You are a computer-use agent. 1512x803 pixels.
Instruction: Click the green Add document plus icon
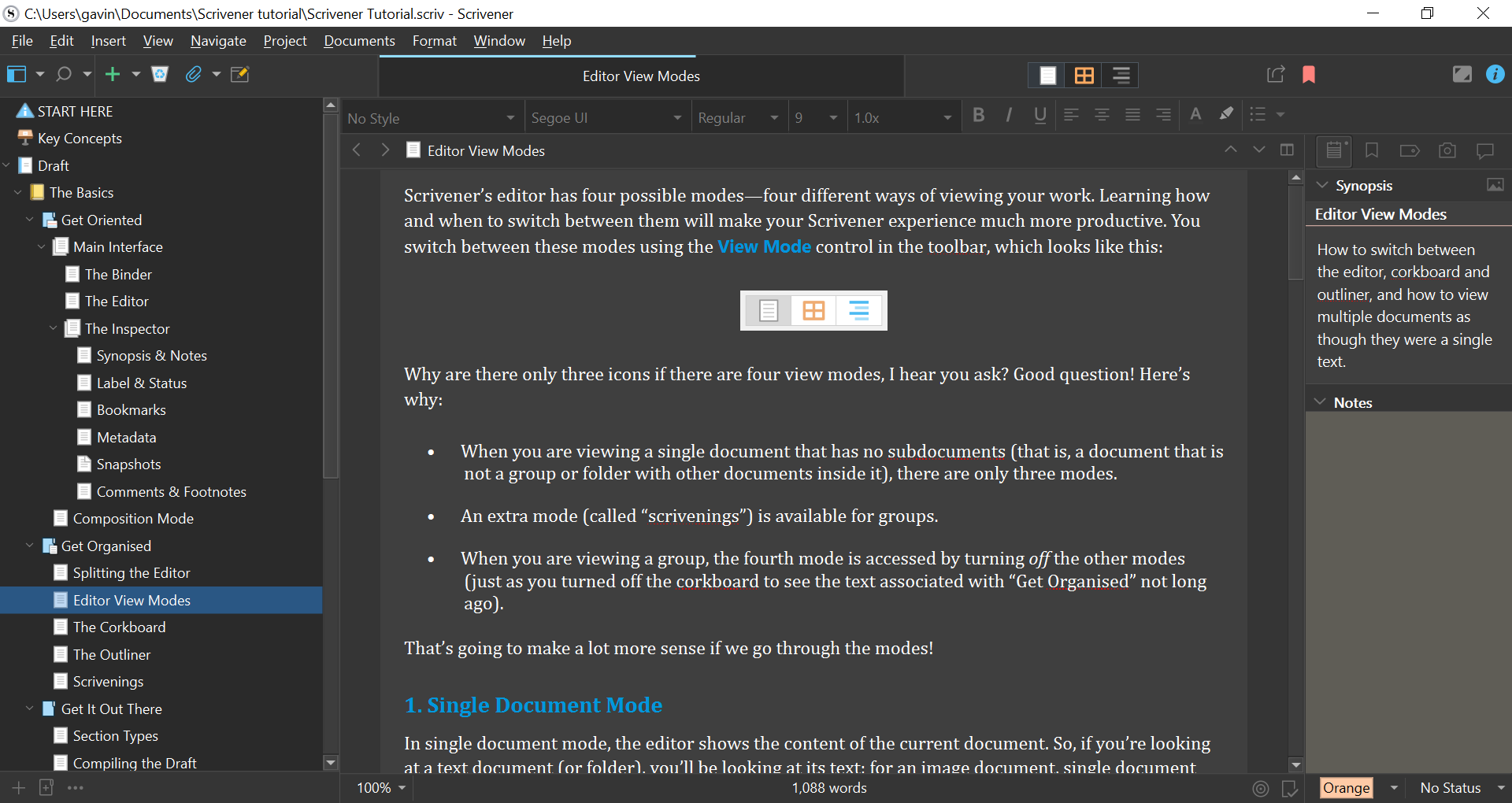tap(113, 74)
